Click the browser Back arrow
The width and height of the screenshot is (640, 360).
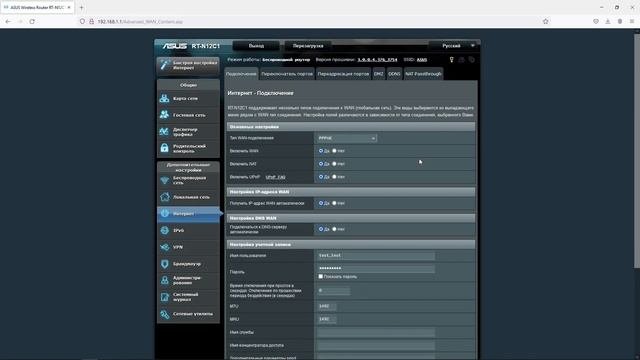[8, 21]
